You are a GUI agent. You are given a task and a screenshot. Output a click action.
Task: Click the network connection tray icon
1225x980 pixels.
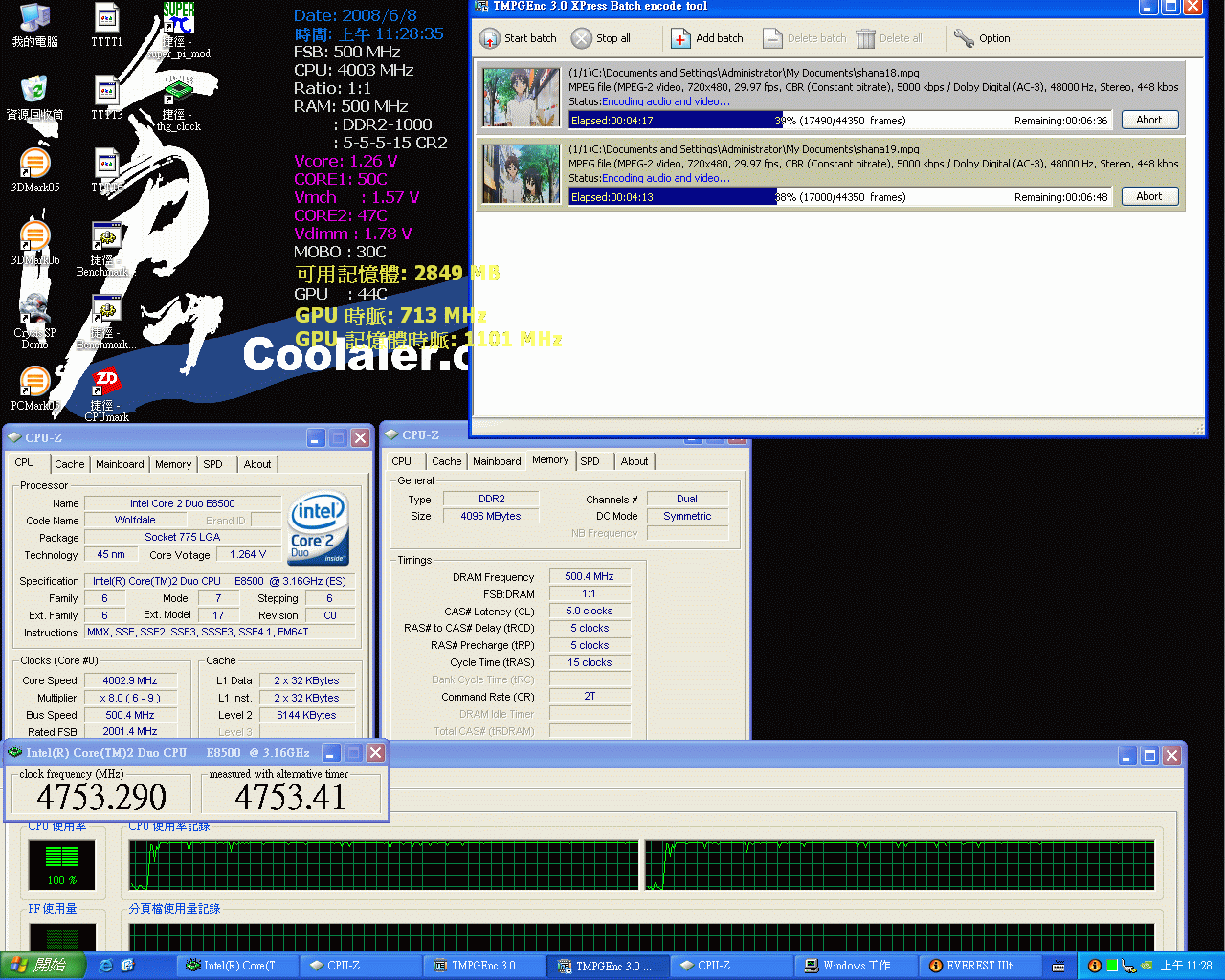click(1128, 966)
